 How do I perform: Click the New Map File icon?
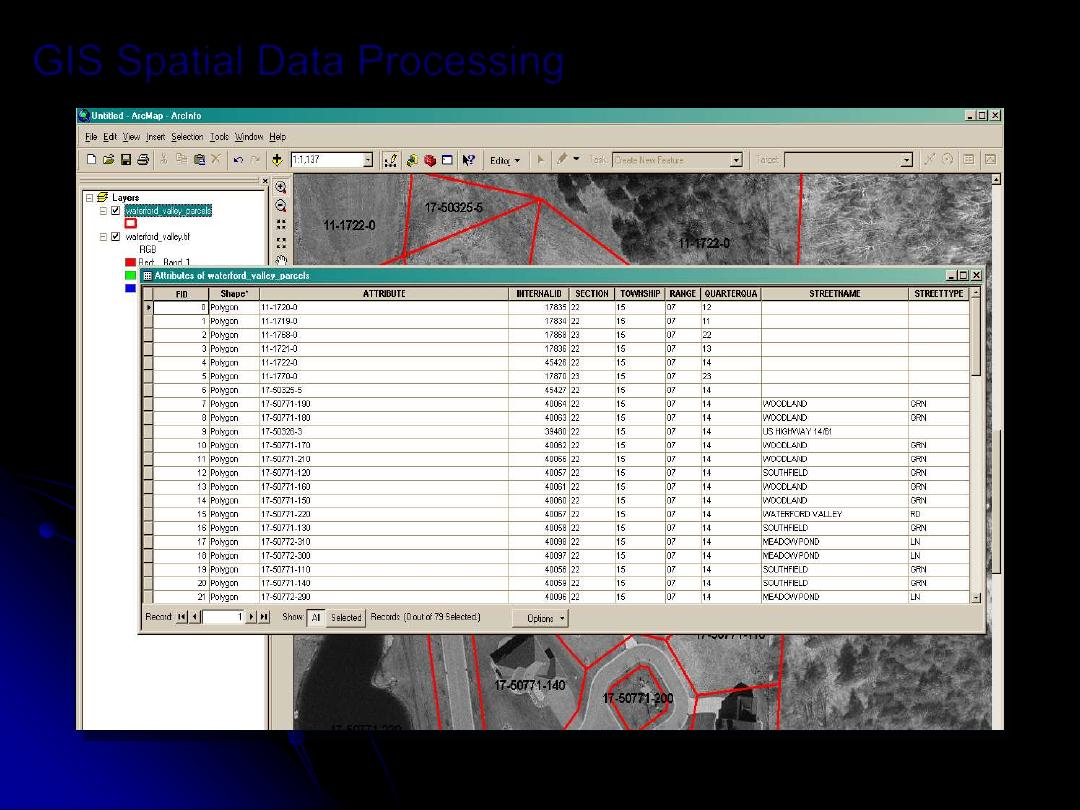click(91, 160)
